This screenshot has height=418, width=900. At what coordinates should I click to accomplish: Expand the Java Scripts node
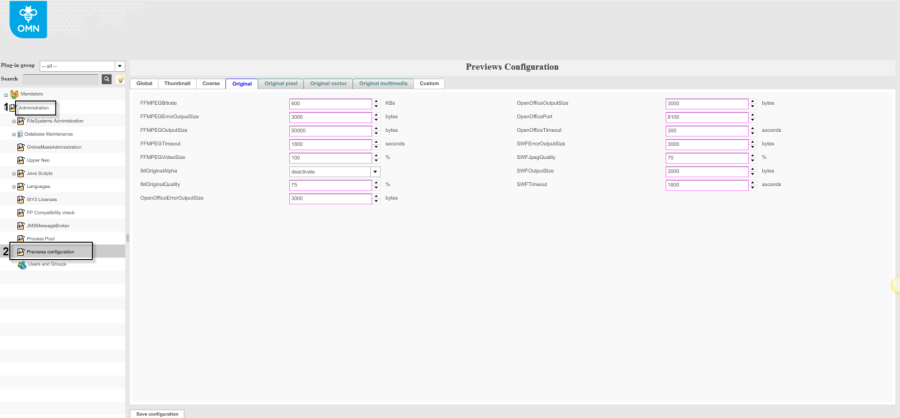tap(14, 173)
